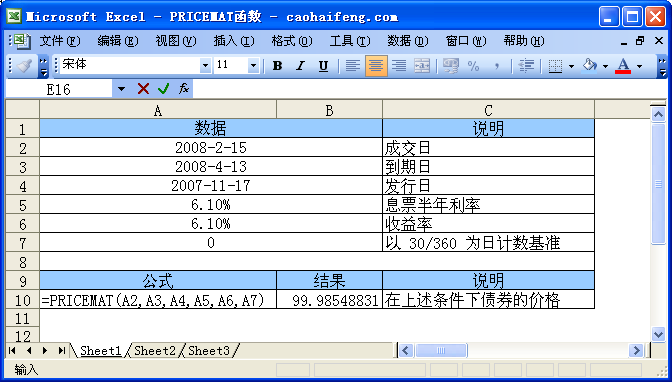The height and width of the screenshot is (382, 672).
Task: Open 格式 (Format) menu
Action: tap(292, 41)
